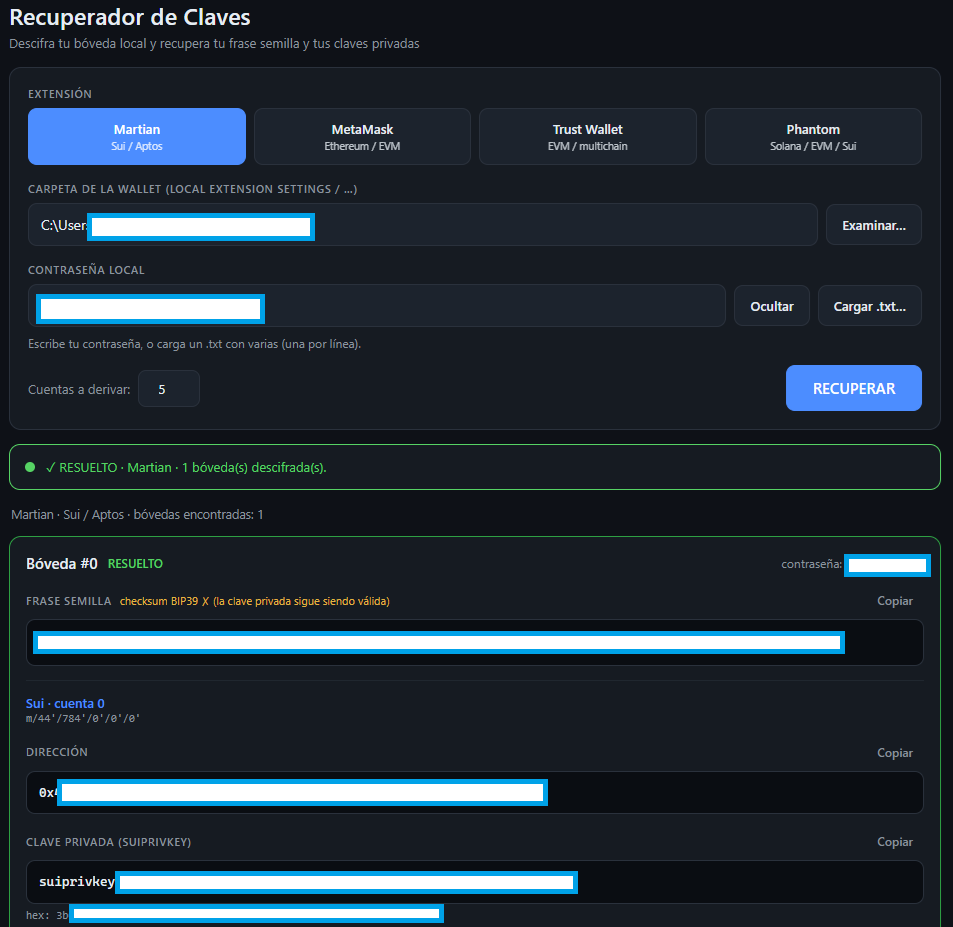Image resolution: width=953 pixels, height=927 pixels.
Task: Switch to Trust Wallet EVM / multichain
Action: [x=588, y=137]
